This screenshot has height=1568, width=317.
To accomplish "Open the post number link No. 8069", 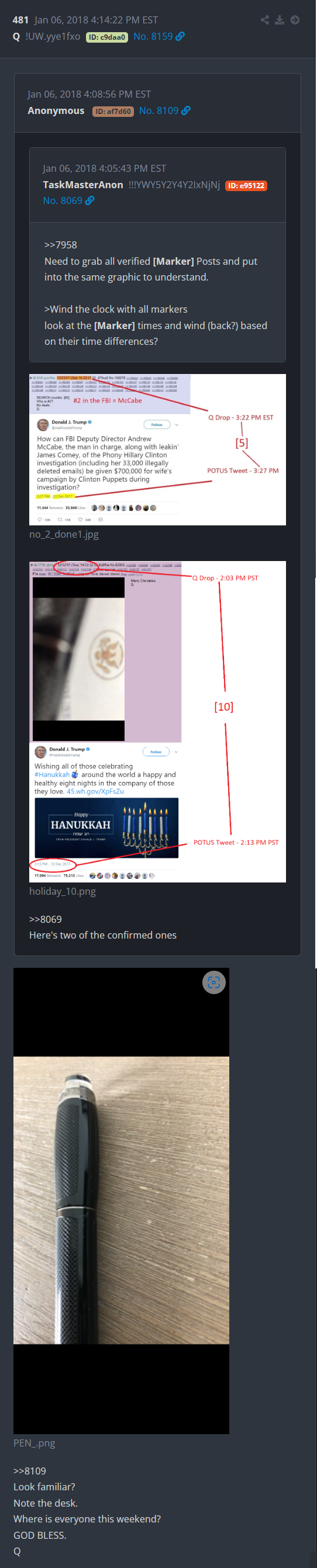I will [62, 200].
